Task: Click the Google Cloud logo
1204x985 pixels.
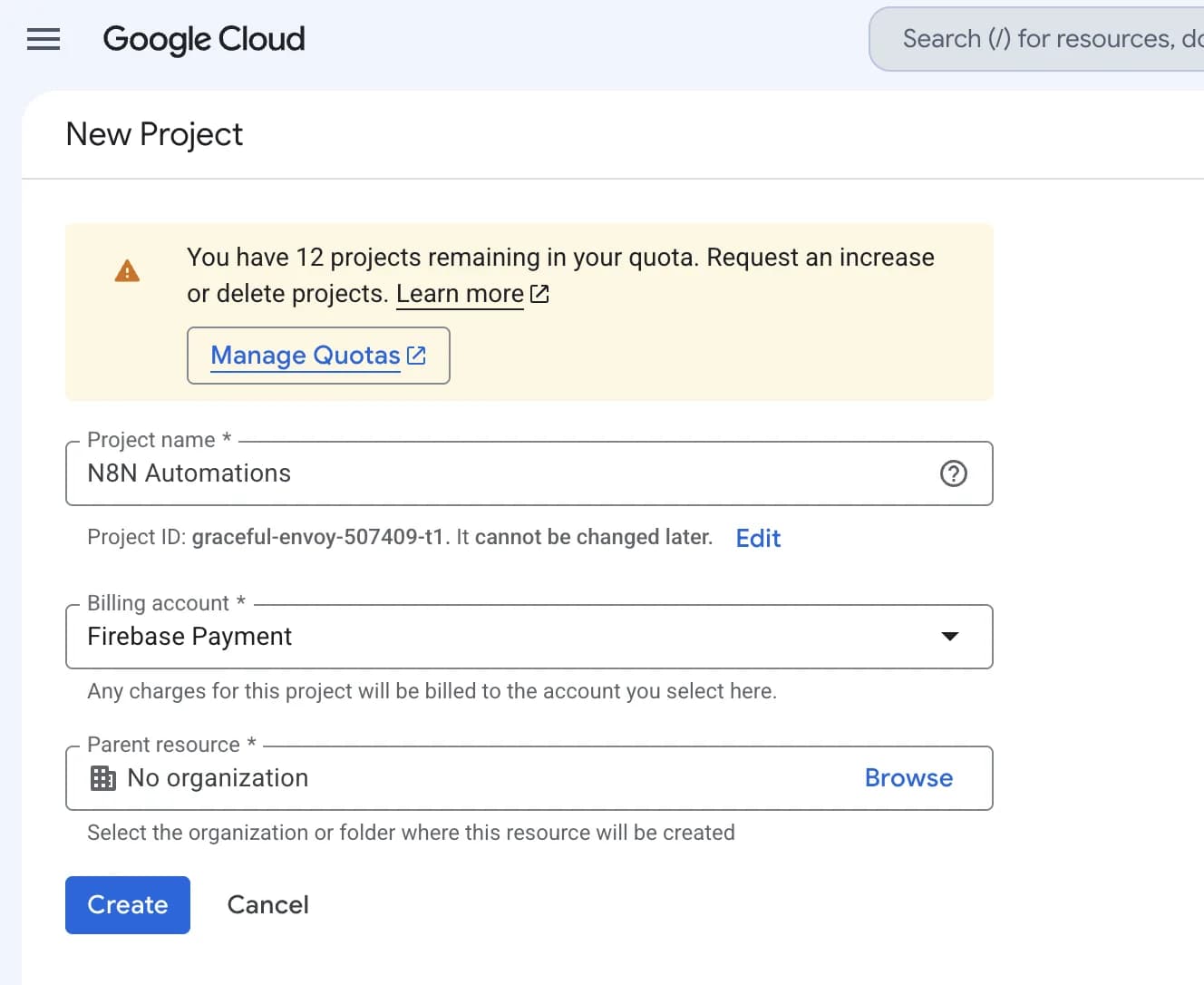Action: coord(204,39)
